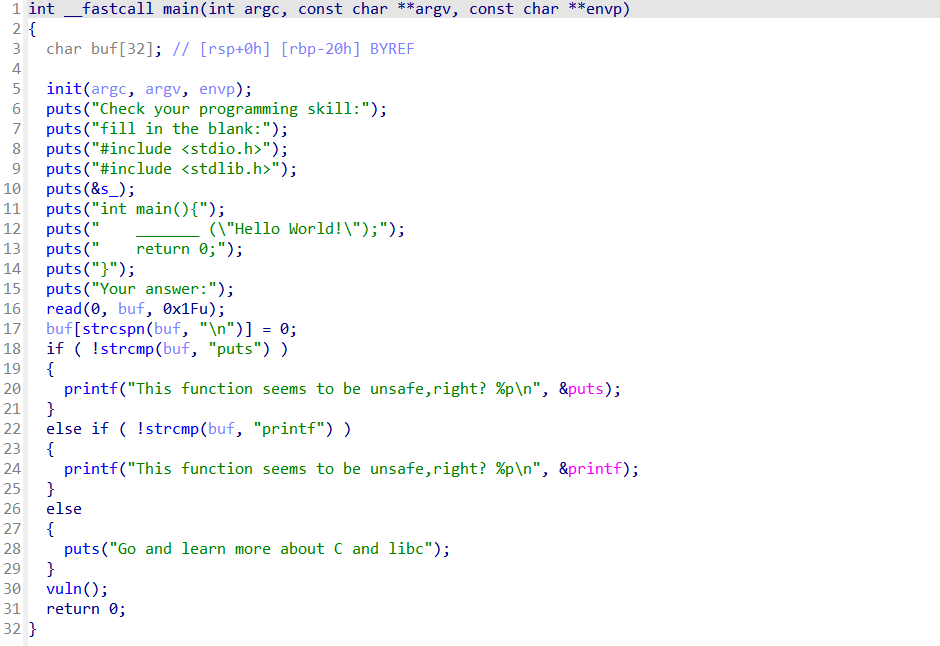Click the read function call
Image resolution: width=940 pixels, height=646 pixels.
click(64, 309)
